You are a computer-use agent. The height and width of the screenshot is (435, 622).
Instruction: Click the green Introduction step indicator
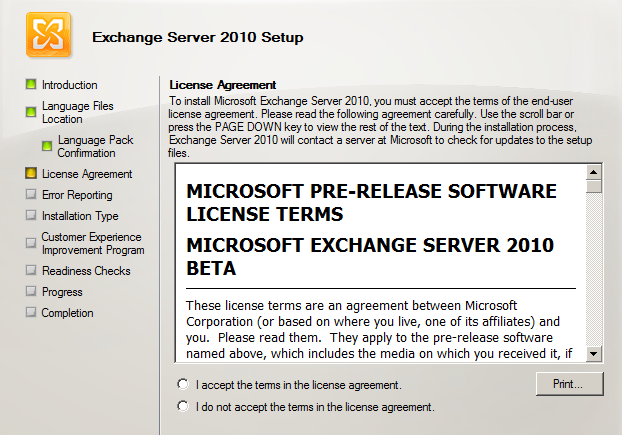point(31,85)
